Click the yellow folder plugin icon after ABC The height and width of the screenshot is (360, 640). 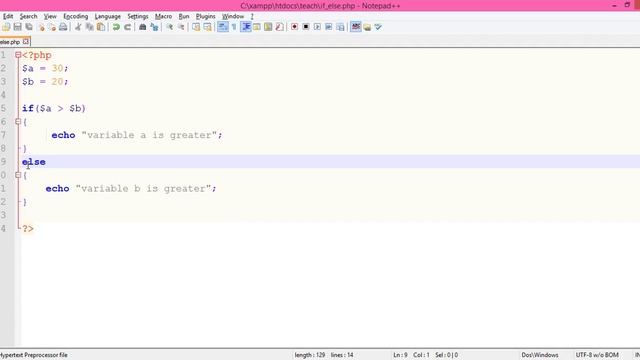click(367, 27)
